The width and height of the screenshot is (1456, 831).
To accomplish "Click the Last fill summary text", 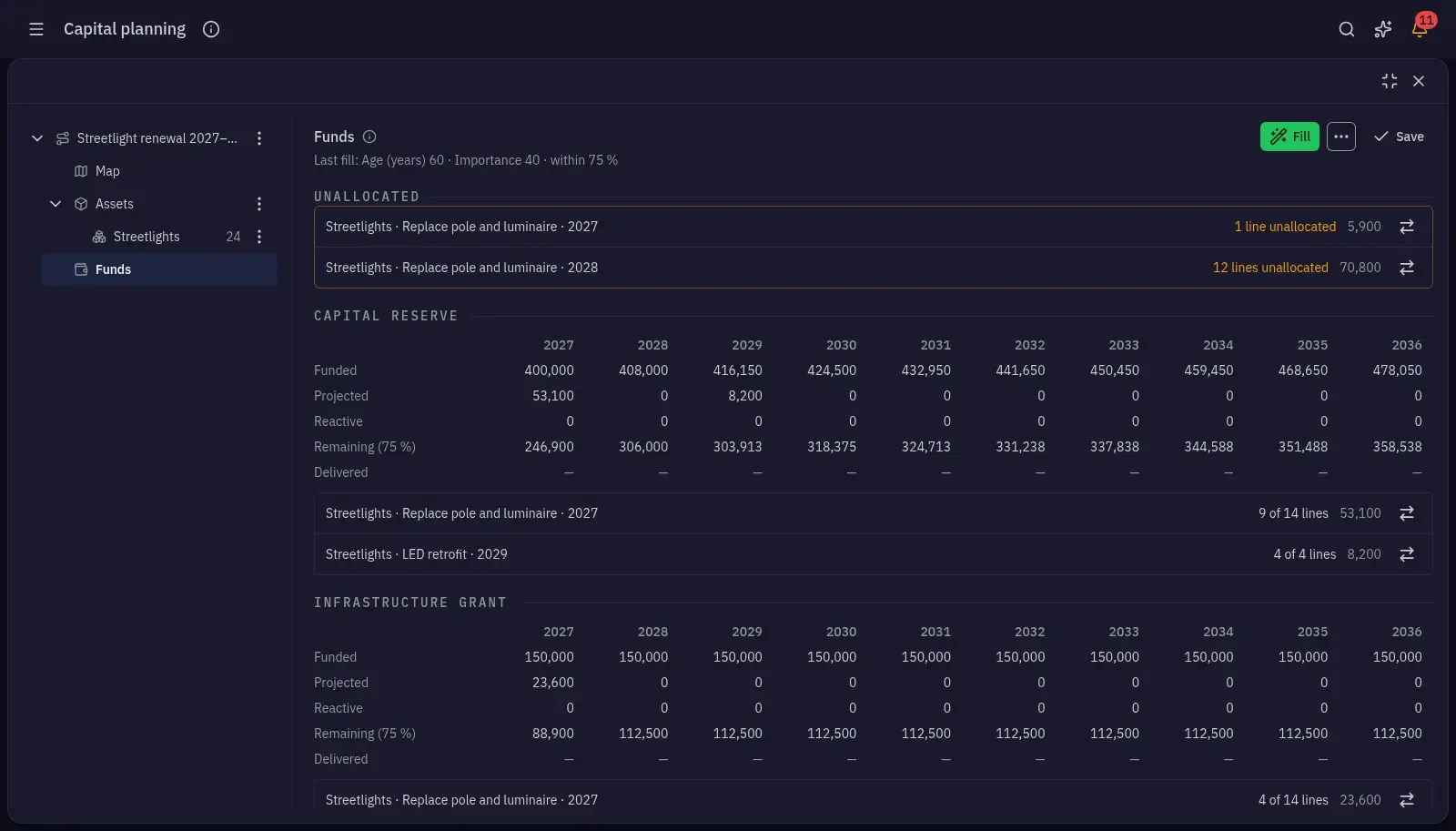I will click(466, 160).
